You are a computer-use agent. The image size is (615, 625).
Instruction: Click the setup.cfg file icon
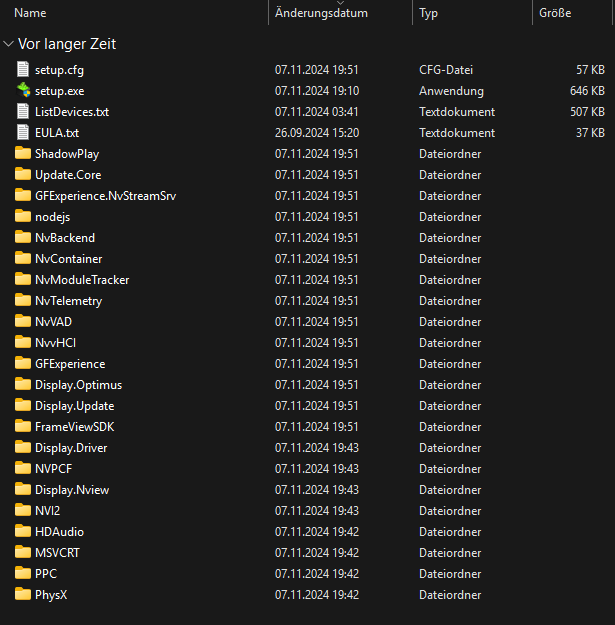(x=23, y=69)
